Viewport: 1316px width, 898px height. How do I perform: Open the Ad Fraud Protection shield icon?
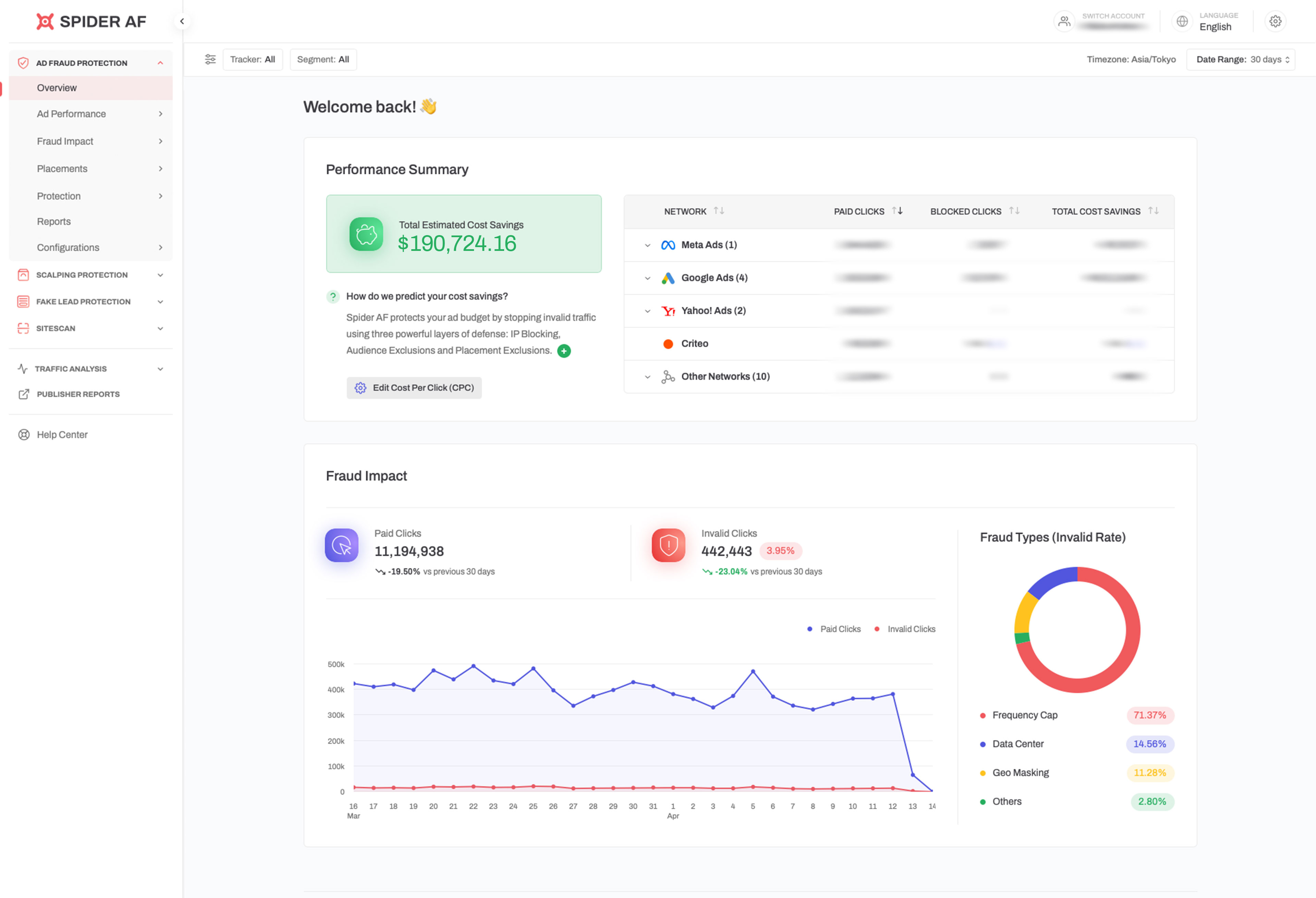[23, 63]
